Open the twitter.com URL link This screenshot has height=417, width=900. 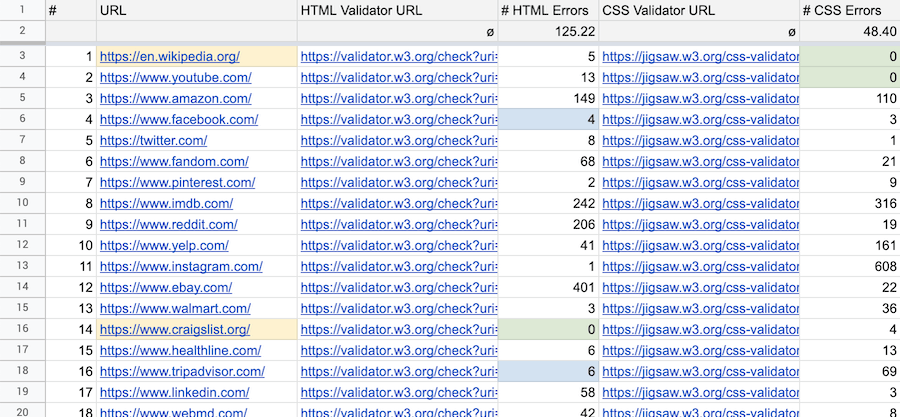(x=153, y=141)
